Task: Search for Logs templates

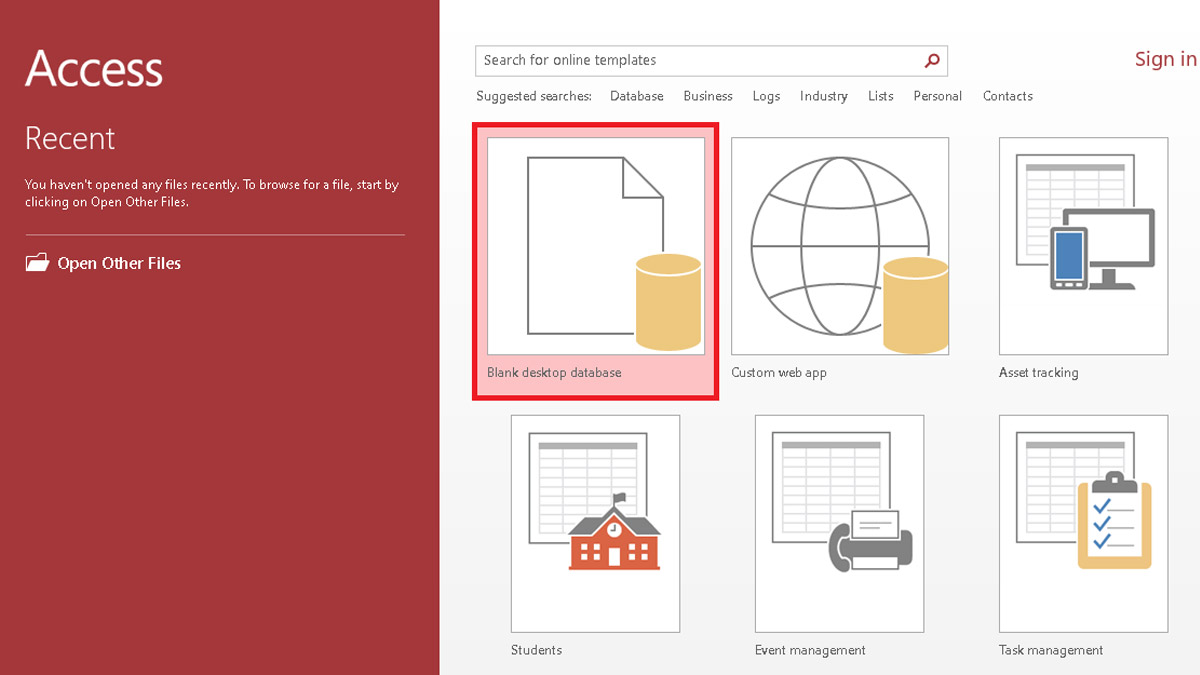Action: tap(766, 96)
